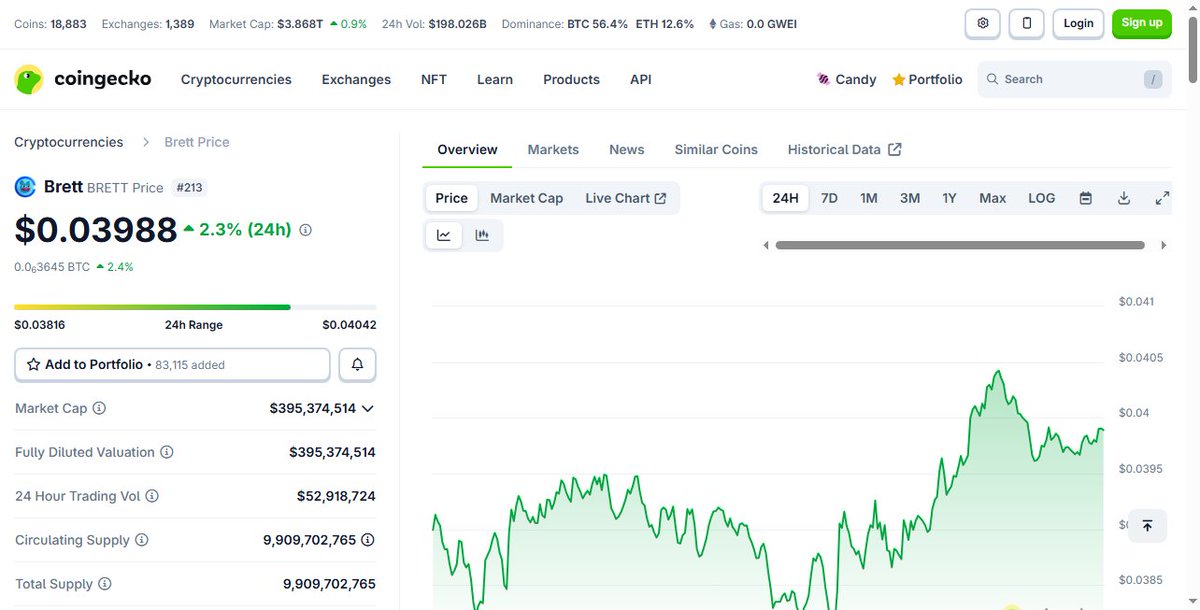Viewport: 1200px width, 610px height.
Task: Expand the Market Cap chevron
Action: coord(368,408)
